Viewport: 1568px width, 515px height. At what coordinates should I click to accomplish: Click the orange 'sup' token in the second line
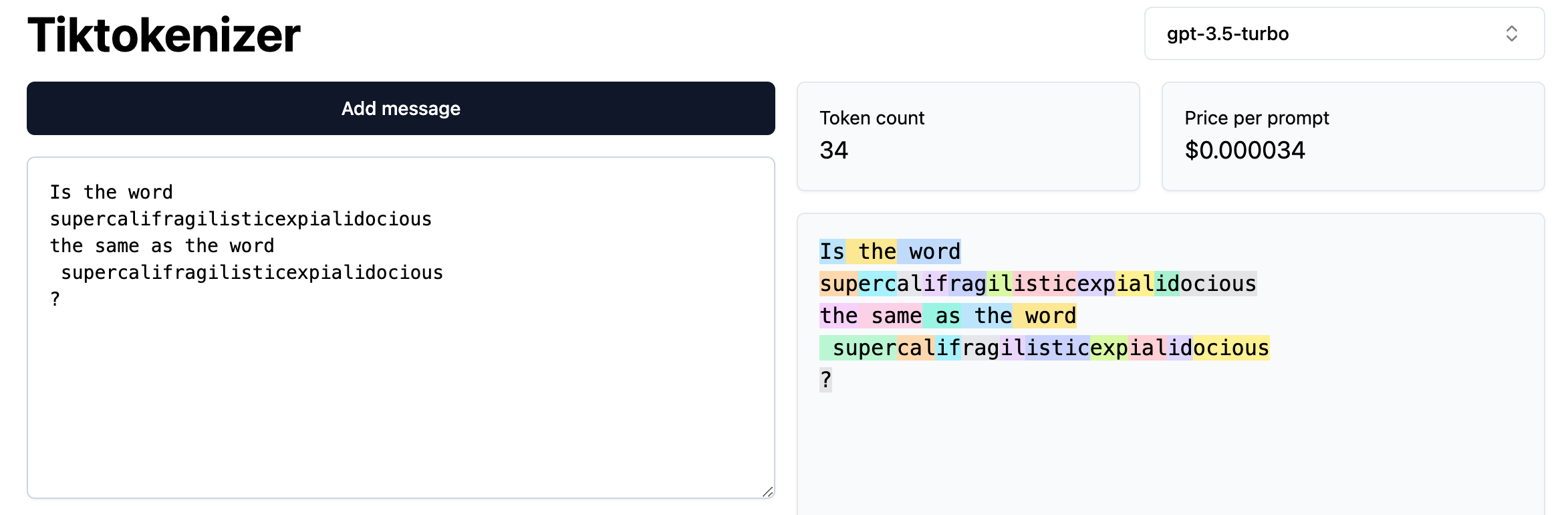[839, 284]
